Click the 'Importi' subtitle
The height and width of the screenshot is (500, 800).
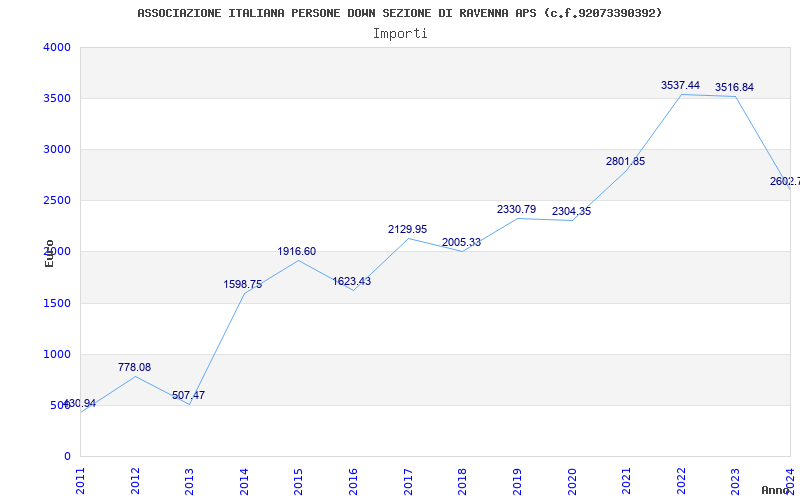(400, 34)
